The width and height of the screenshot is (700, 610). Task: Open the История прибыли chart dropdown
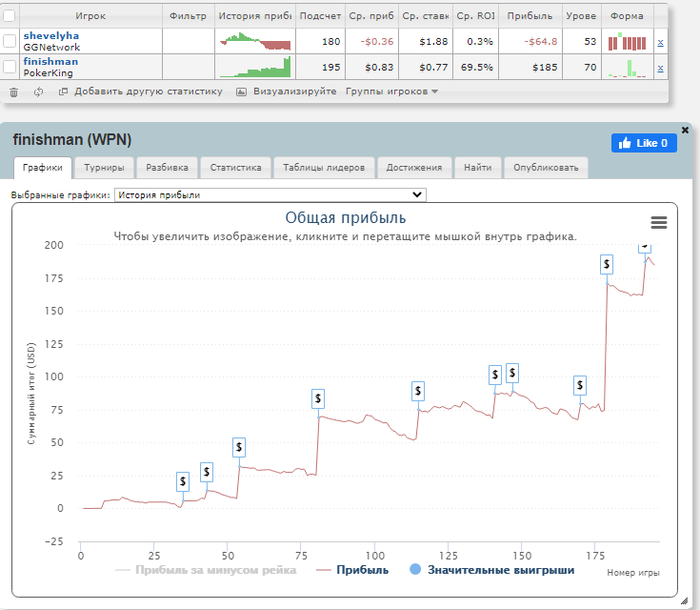(x=270, y=195)
